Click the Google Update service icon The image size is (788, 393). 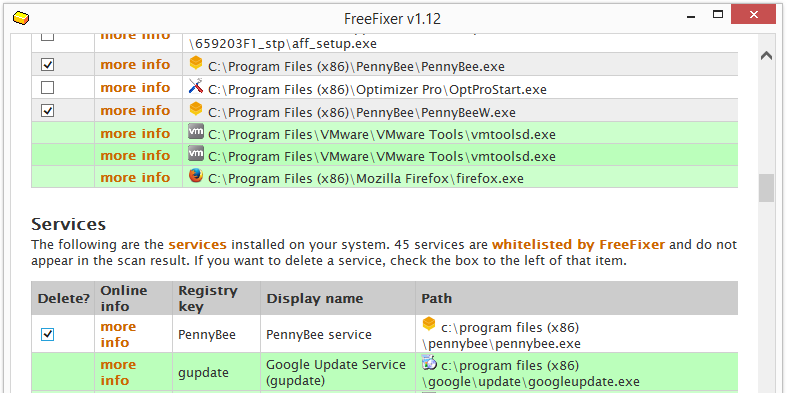tap(429, 362)
